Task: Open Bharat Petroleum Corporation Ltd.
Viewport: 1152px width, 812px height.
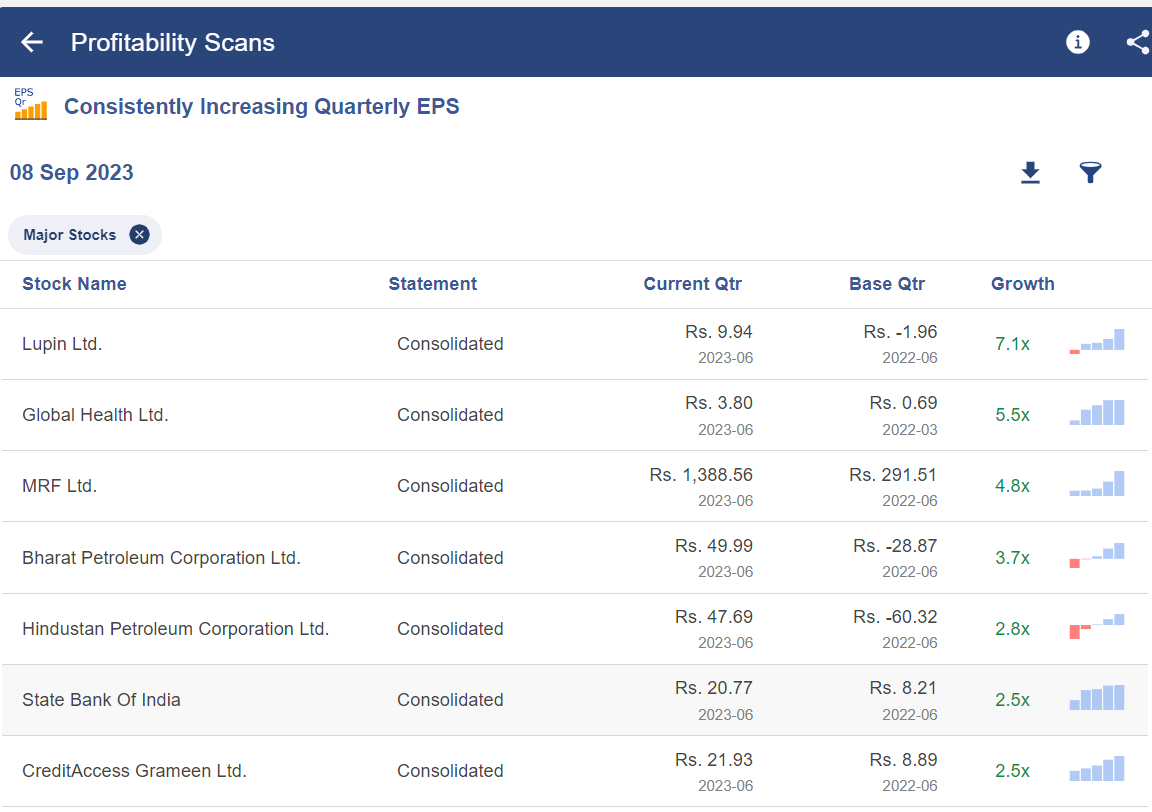Action: pos(161,558)
